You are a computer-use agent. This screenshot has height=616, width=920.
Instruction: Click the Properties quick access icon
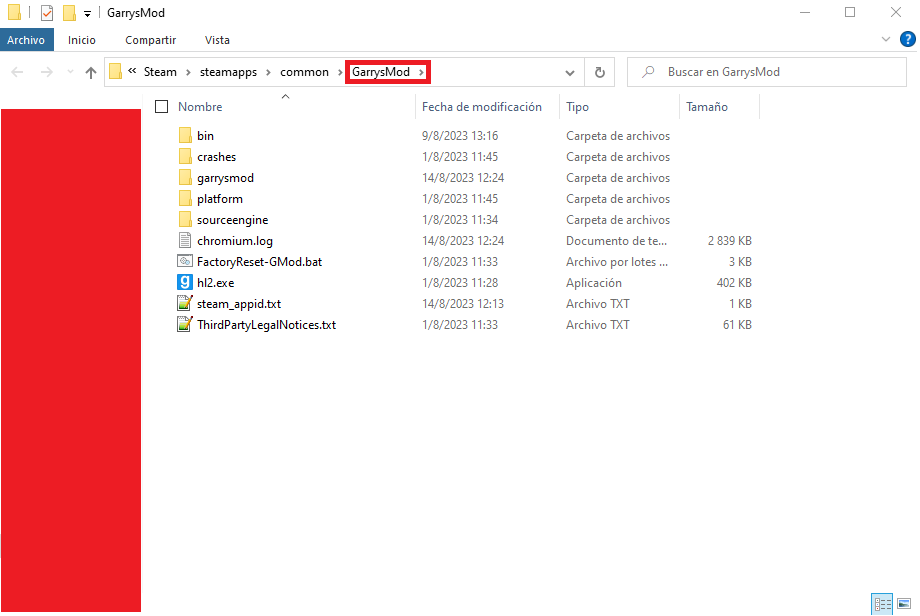point(47,12)
